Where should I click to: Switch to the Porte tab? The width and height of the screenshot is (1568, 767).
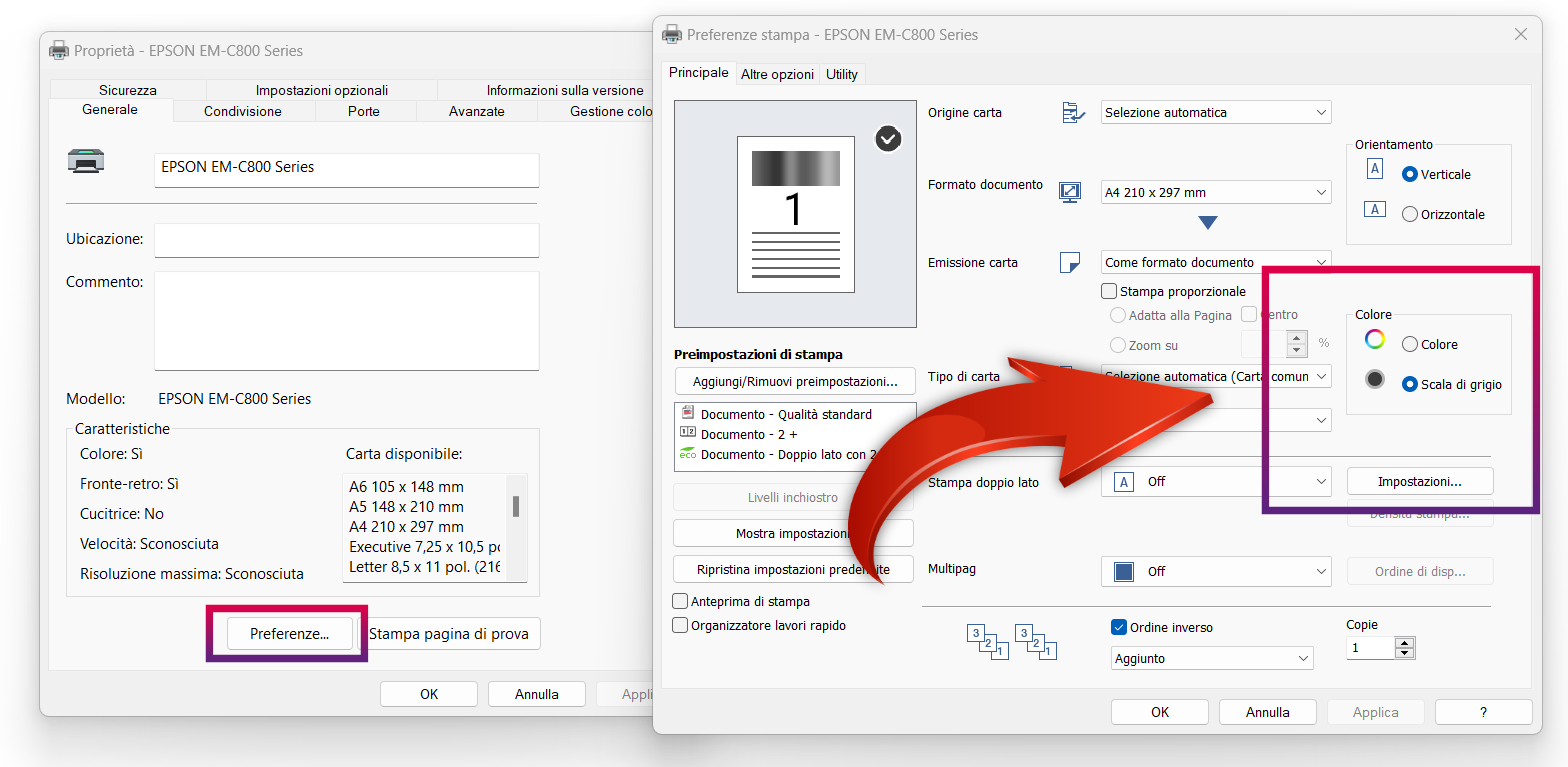pos(364,111)
